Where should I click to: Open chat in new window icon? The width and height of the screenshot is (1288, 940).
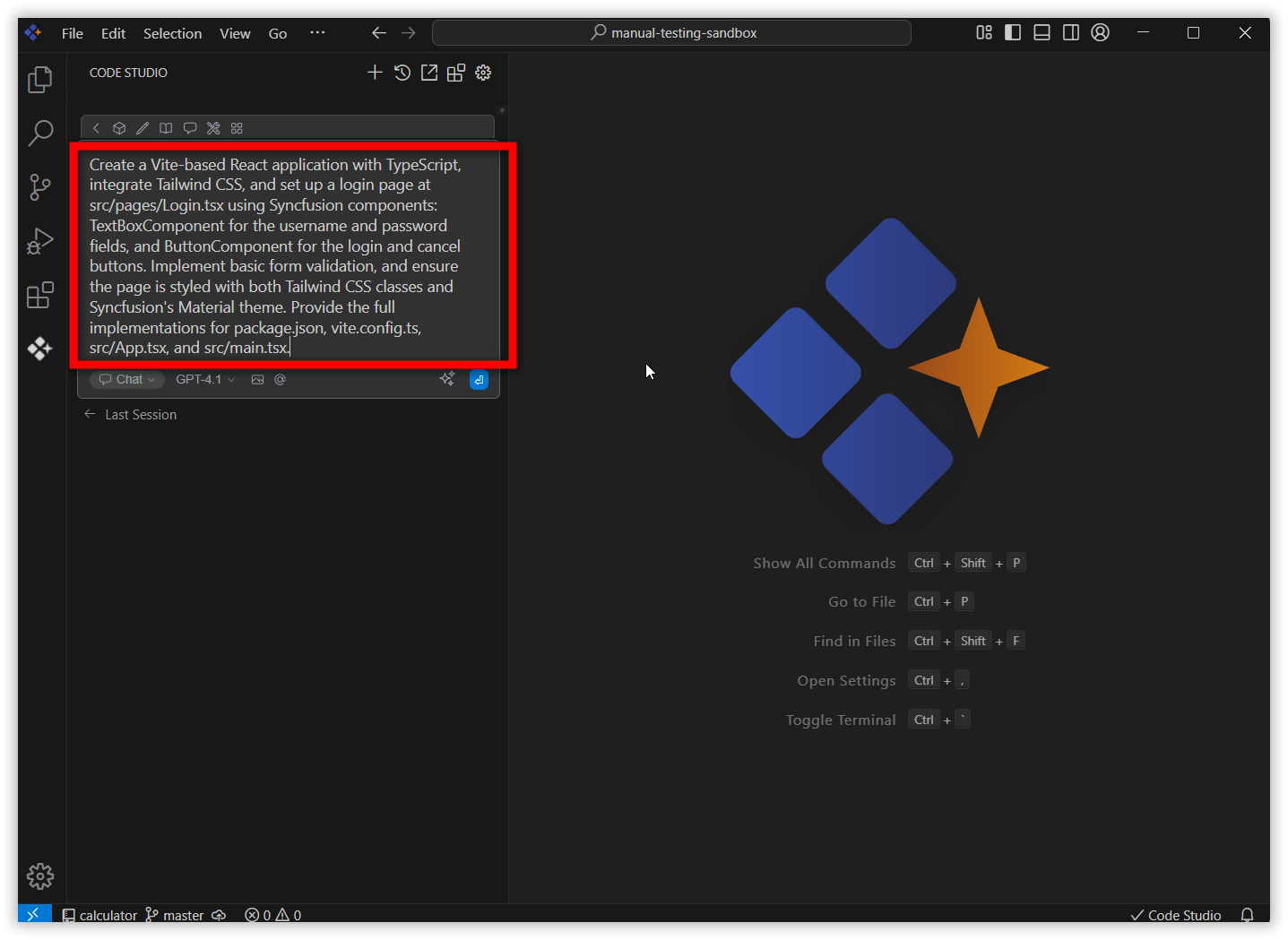pyautogui.click(x=429, y=73)
